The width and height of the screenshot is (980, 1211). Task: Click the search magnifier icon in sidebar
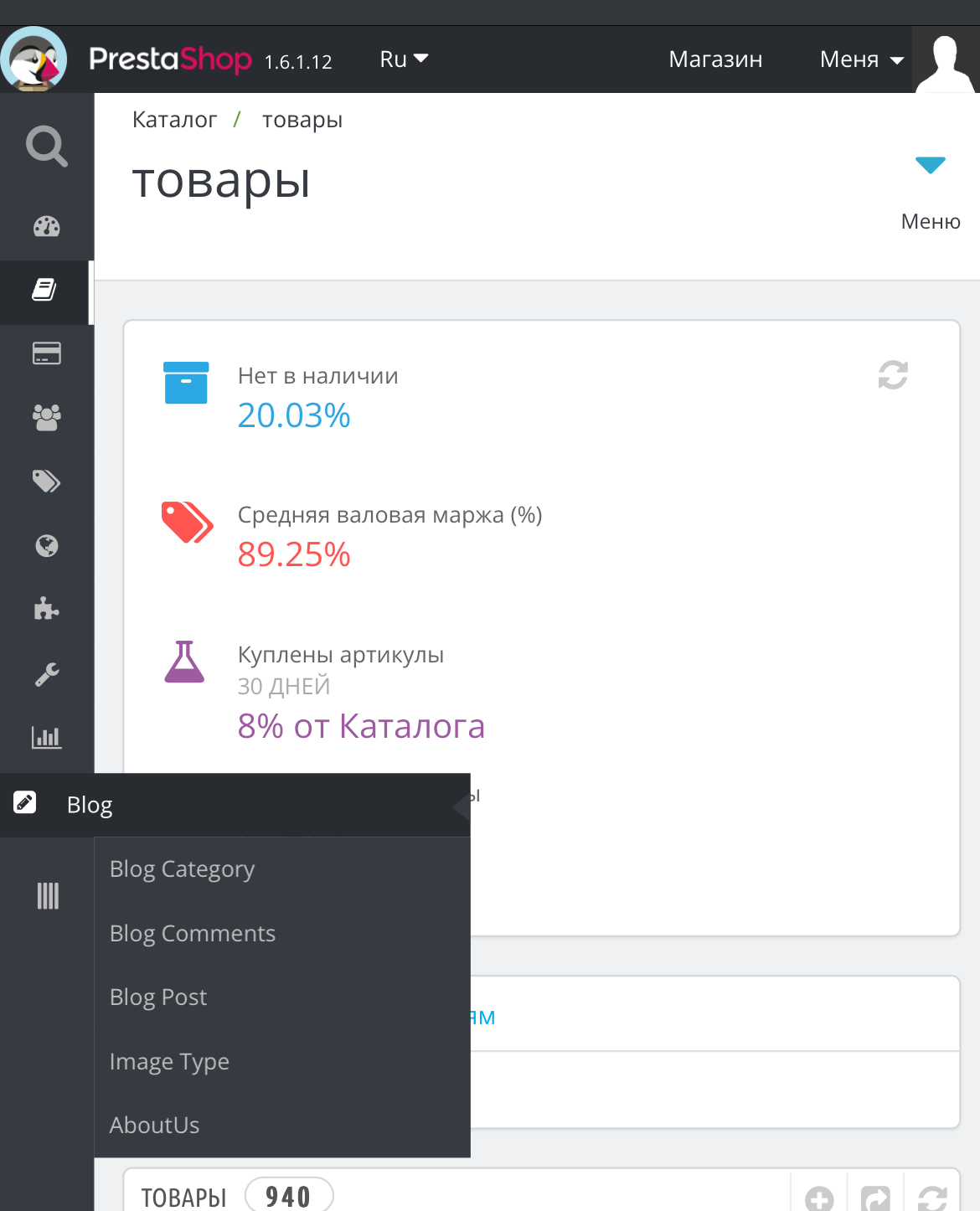point(47,147)
